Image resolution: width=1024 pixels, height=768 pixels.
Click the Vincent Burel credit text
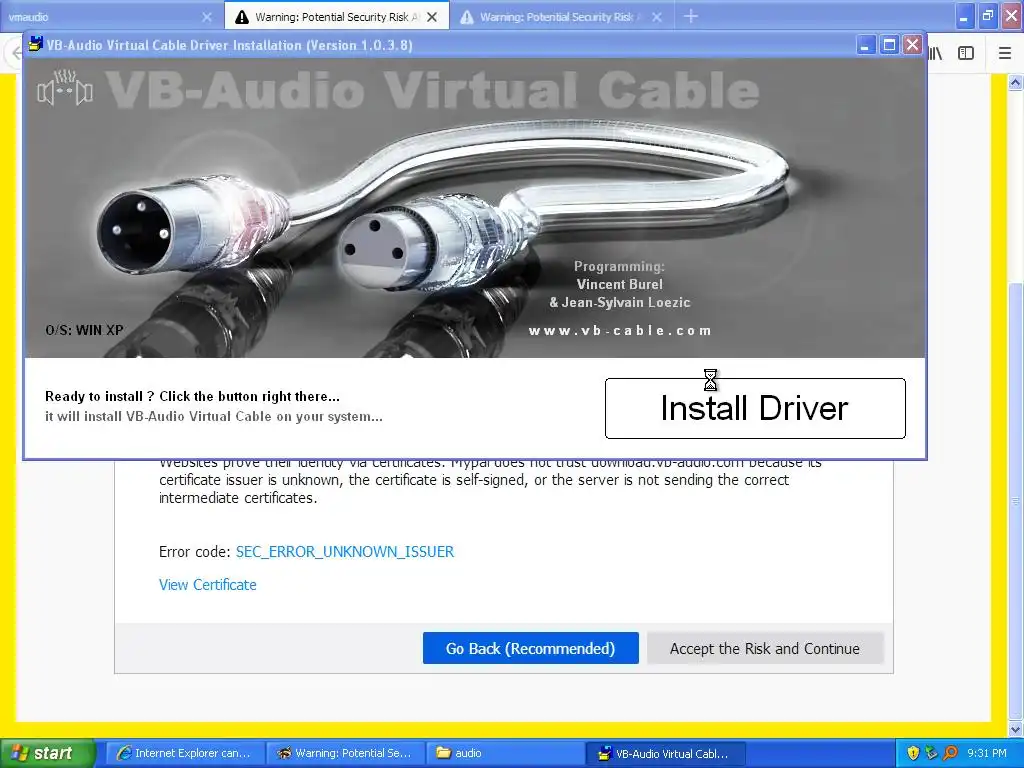click(619, 284)
